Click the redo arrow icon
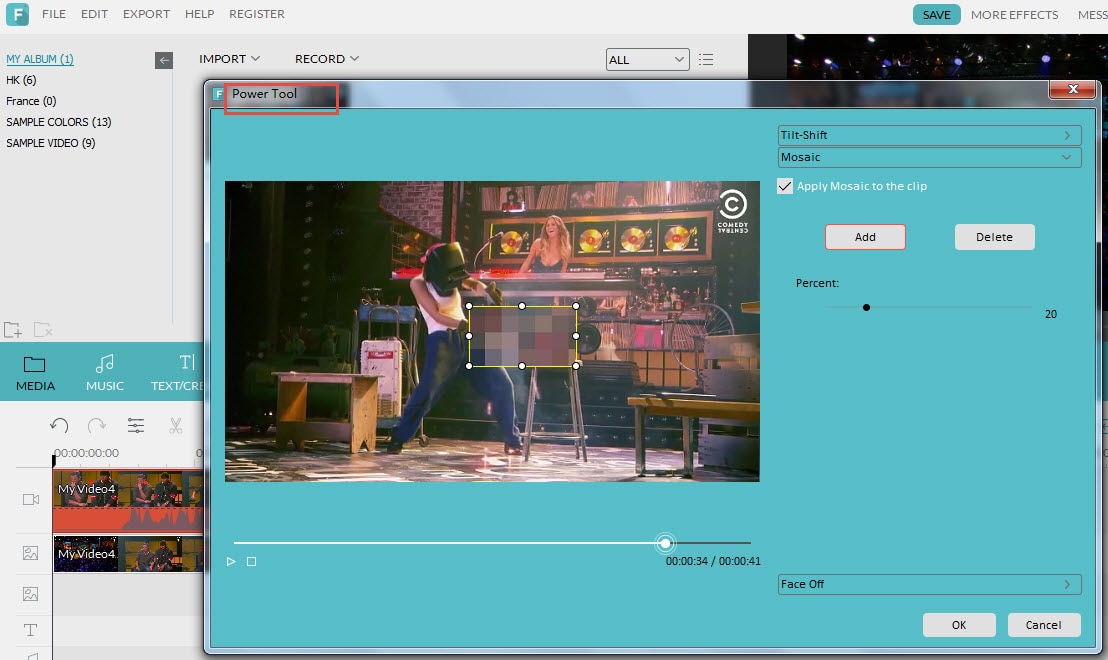 tap(97, 425)
